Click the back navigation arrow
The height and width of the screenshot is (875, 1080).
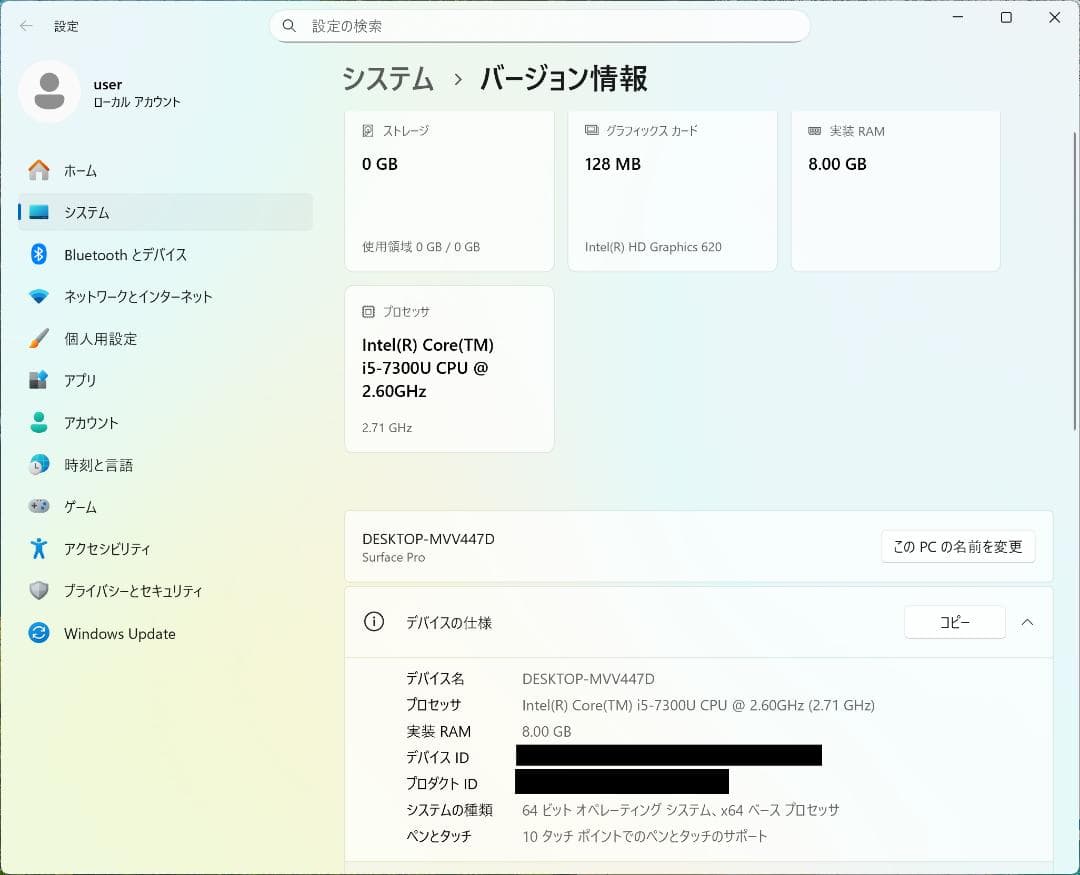click(x=25, y=26)
